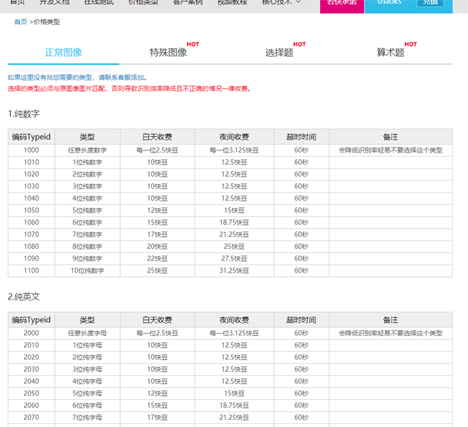The height and width of the screenshot is (427, 468).
Task: Click Typeid cell 1080
Action: coord(31,246)
